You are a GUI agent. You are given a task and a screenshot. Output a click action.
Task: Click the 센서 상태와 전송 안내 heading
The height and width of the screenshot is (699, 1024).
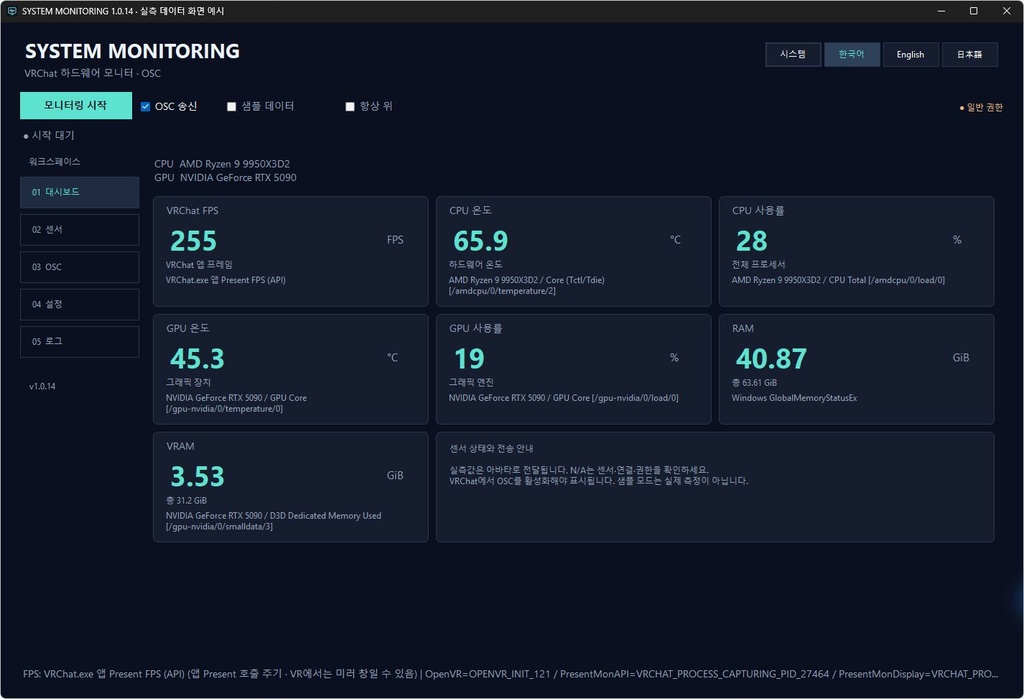491,448
